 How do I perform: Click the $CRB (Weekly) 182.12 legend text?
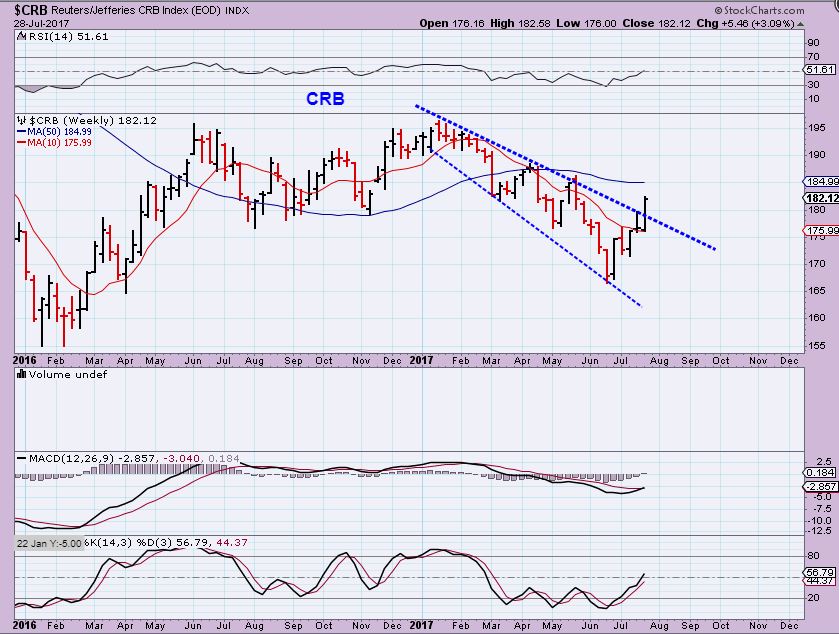pyautogui.click(x=93, y=120)
